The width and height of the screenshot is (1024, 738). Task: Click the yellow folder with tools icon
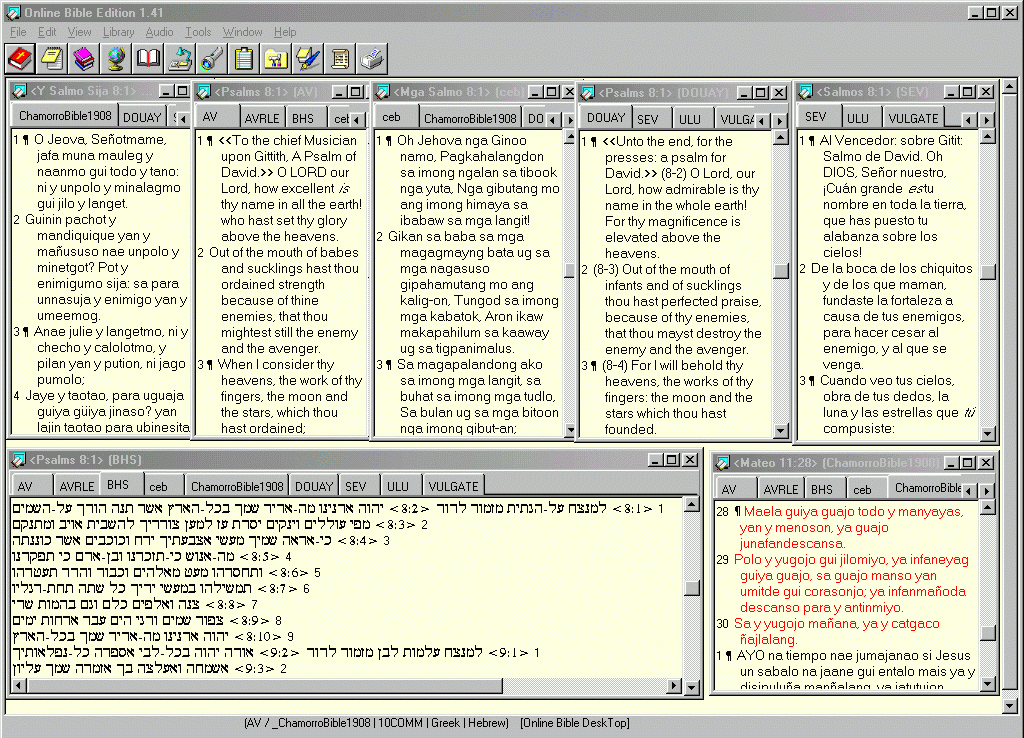tap(276, 59)
